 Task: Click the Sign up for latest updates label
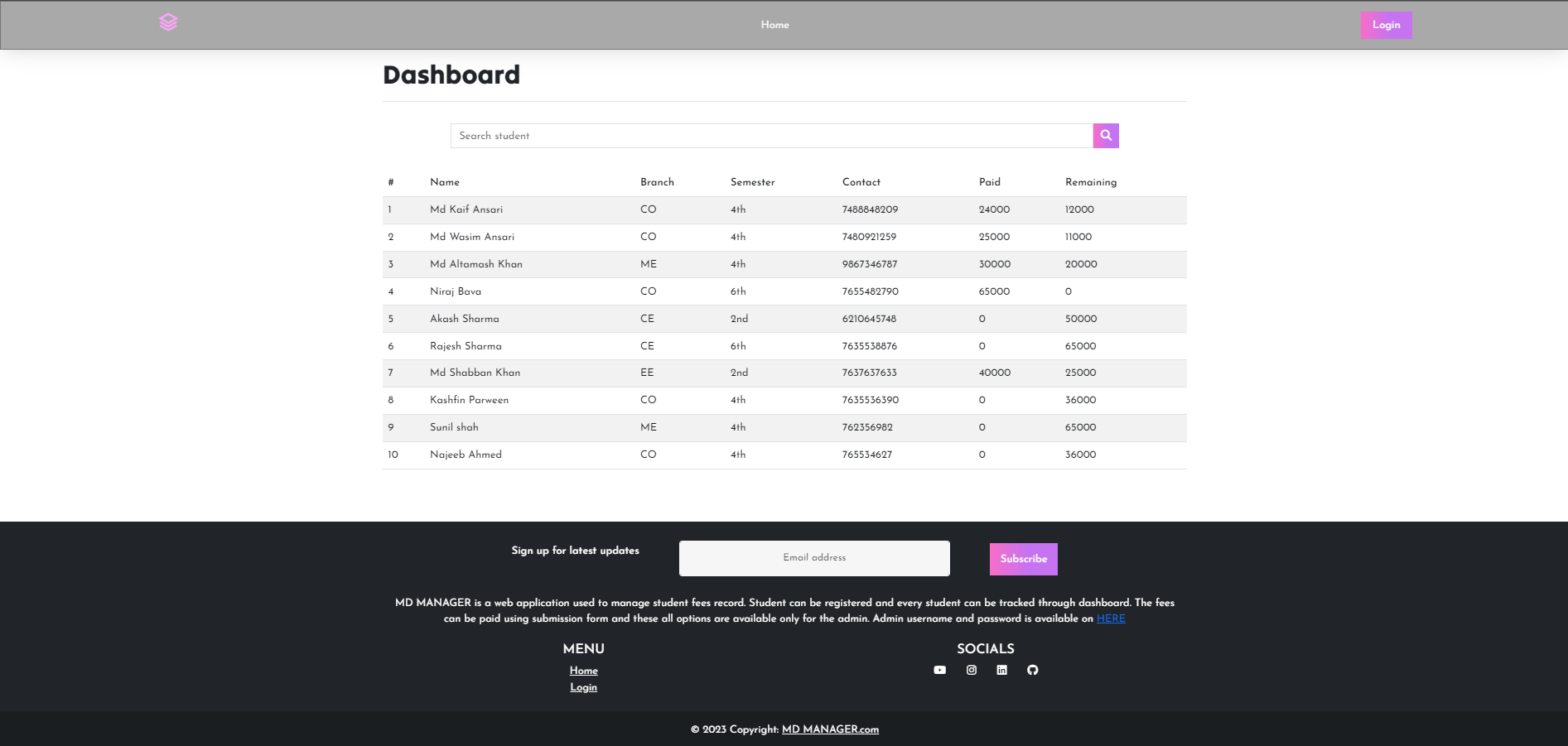[x=575, y=551]
